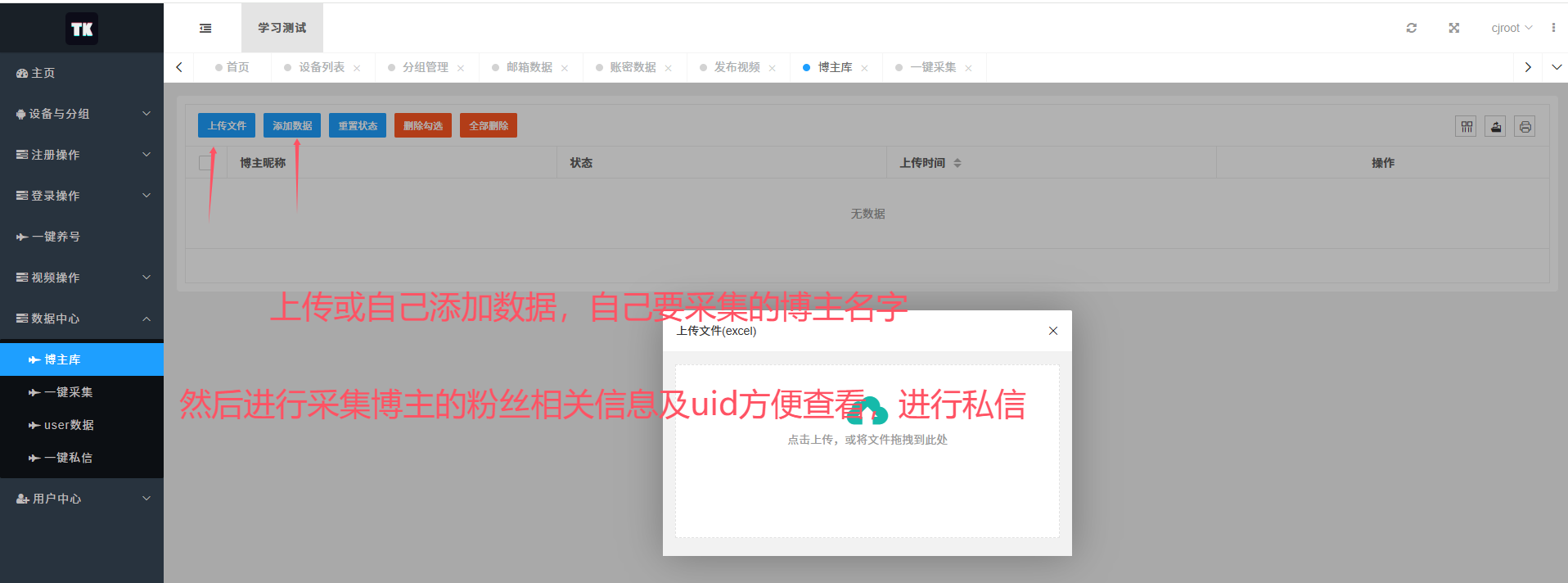Expand 设备与分组 sidebar menu
This screenshot has width=1568, height=583.
[82, 114]
